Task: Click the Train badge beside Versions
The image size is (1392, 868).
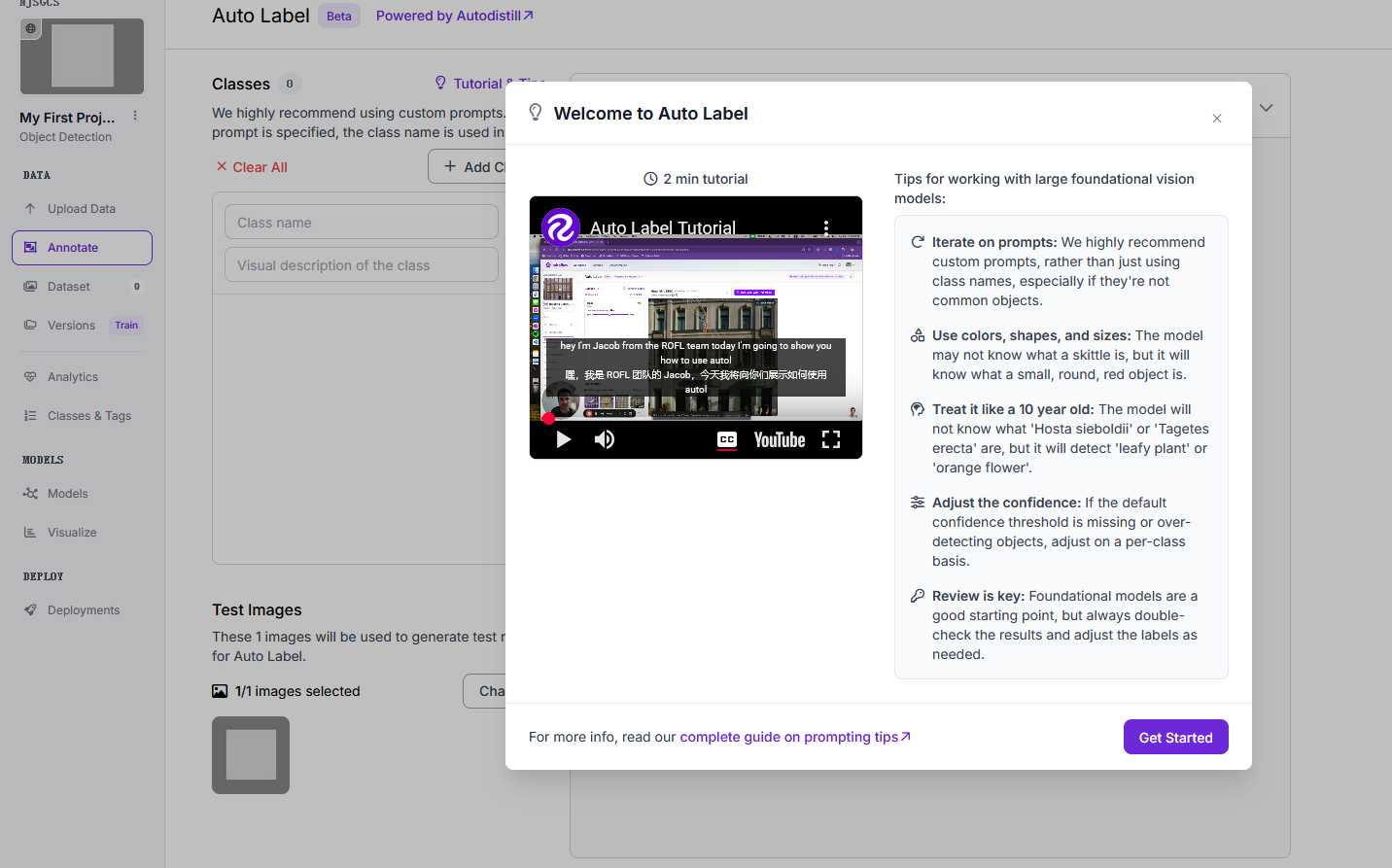Action: click(126, 326)
